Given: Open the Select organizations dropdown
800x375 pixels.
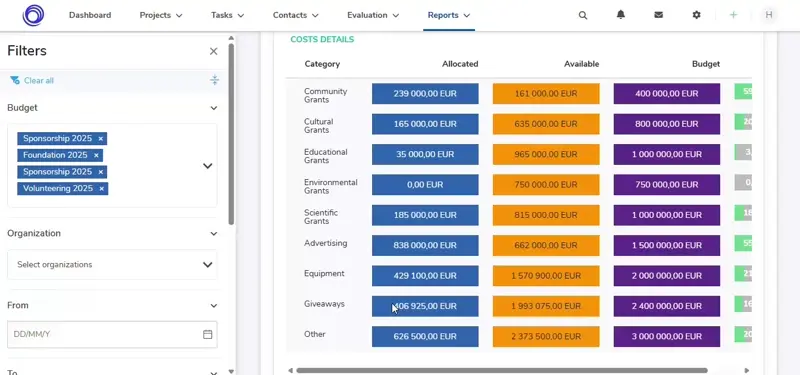Looking at the screenshot, I should click(112, 265).
